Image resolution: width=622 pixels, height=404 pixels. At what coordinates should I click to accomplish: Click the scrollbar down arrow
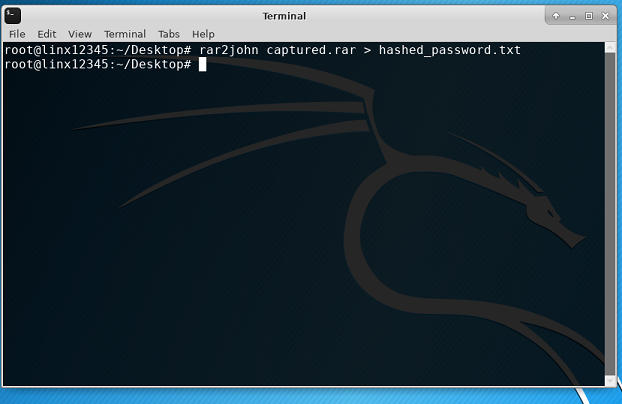click(x=610, y=381)
